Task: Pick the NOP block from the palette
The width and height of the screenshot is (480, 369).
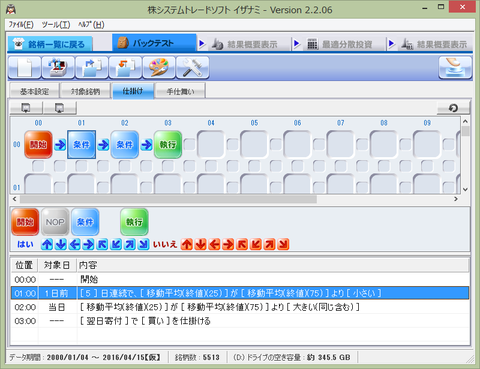Action: coord(55,222)
